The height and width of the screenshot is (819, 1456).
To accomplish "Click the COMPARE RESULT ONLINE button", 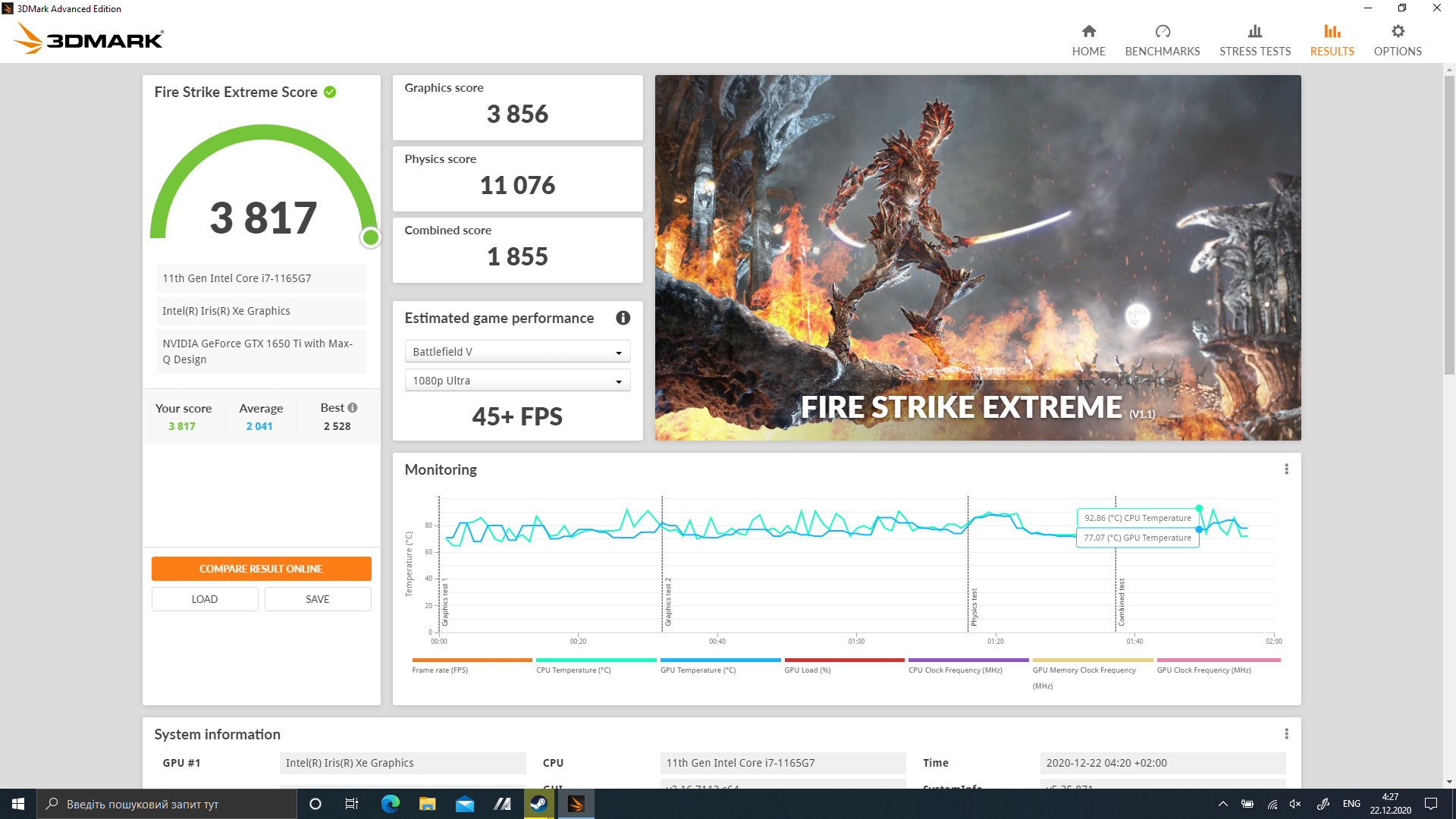I will pyautogui.click(x=262, y=569).
